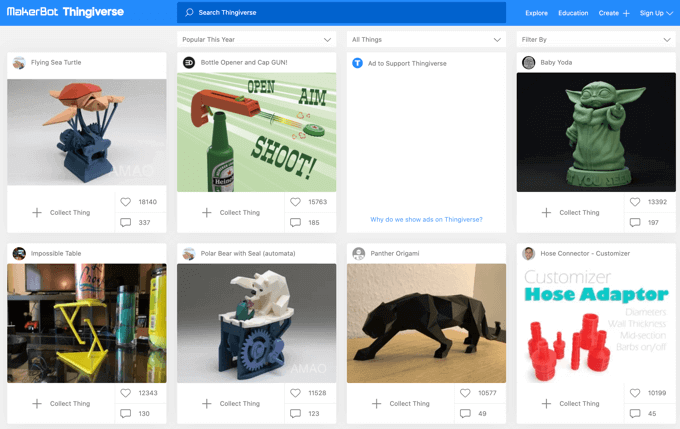Like the Bottle Opener and Cap GUN heart
This screenshot has width=680, height=429.
coord(295,202)
